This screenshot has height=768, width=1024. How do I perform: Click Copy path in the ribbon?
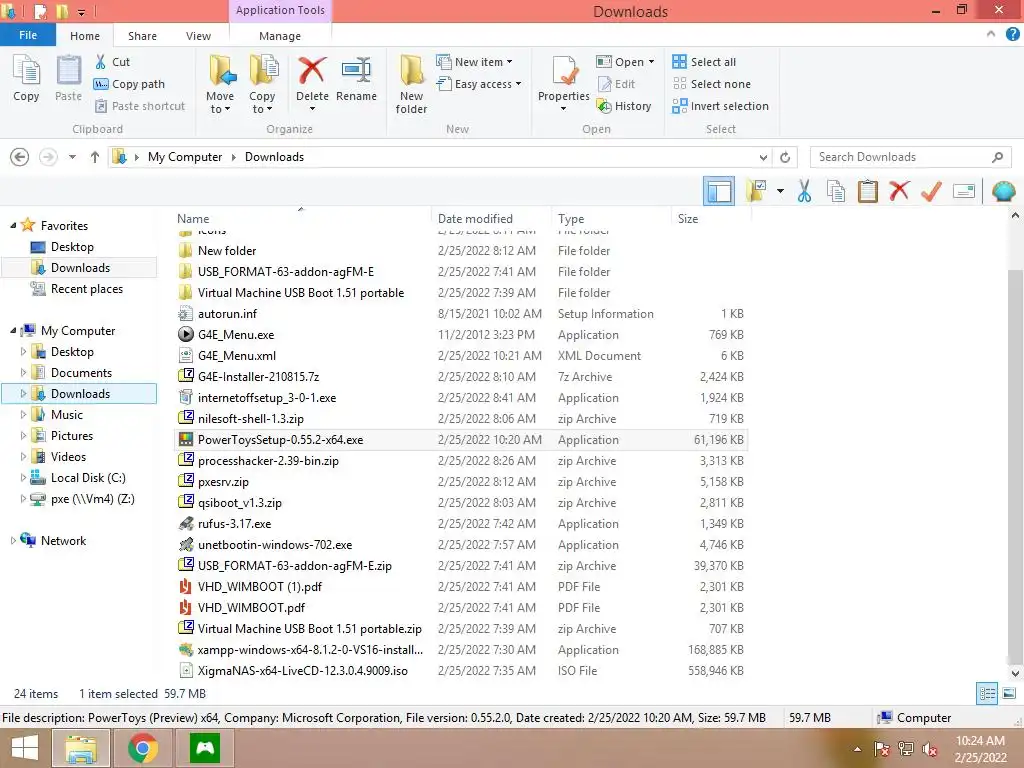pos(129,84)
